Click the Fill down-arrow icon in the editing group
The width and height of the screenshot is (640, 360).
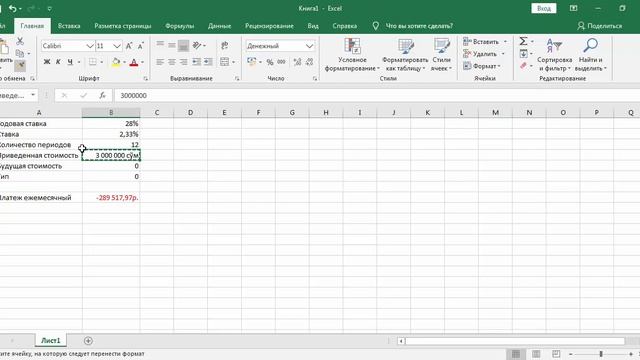[523, 53]
